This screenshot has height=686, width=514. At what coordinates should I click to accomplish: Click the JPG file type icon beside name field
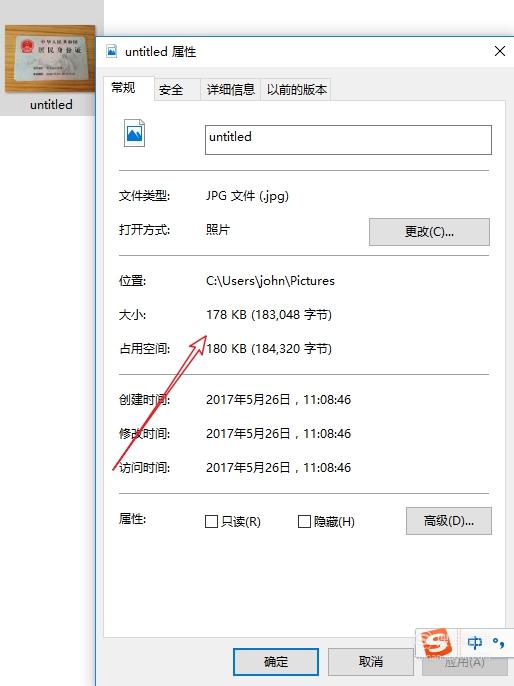[x=134, y=133]
